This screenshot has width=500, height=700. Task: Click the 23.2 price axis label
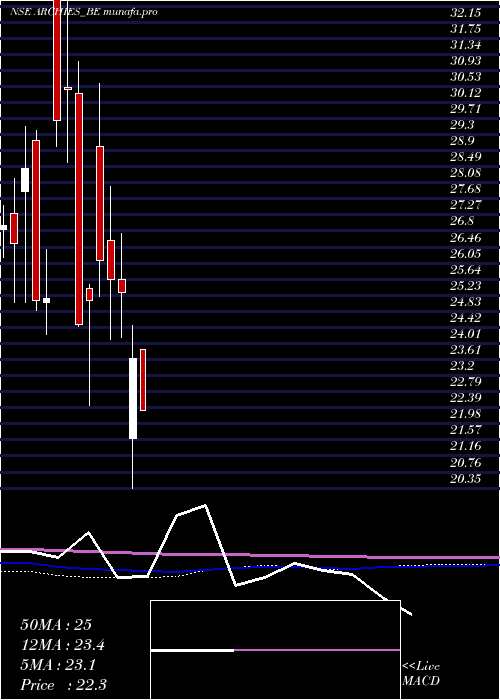(x=462, y=367)
